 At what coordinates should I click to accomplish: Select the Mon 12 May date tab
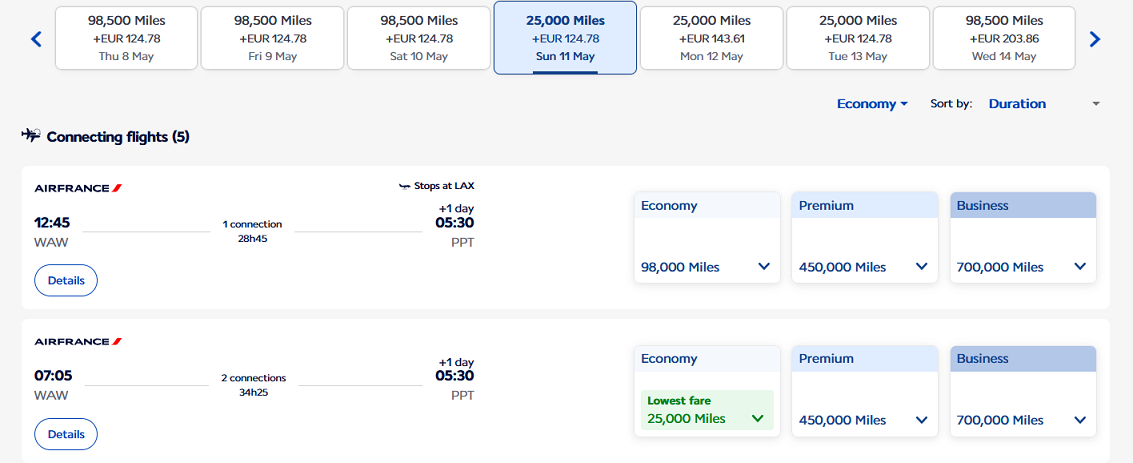click(712, 38)
